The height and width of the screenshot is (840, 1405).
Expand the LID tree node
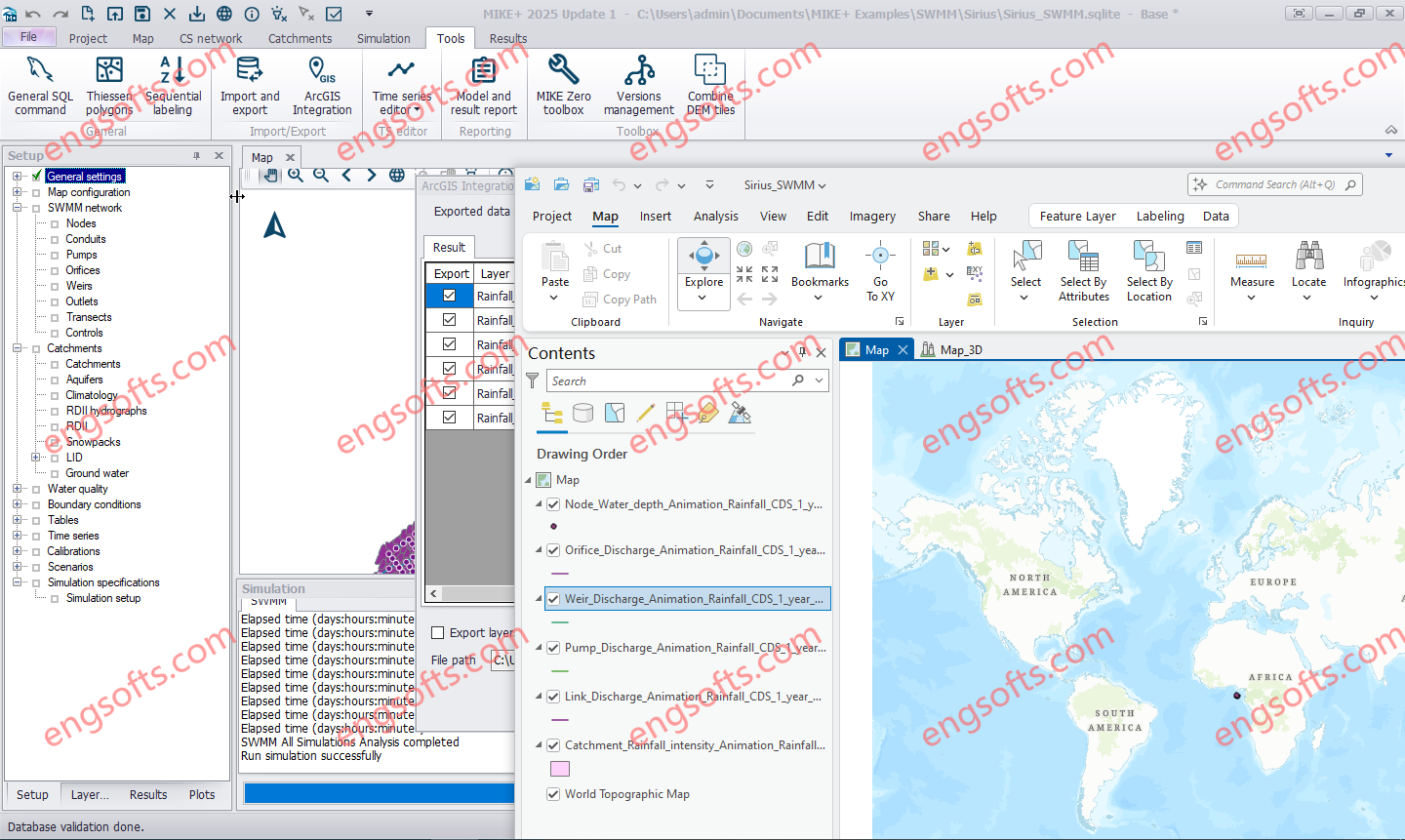36,458
